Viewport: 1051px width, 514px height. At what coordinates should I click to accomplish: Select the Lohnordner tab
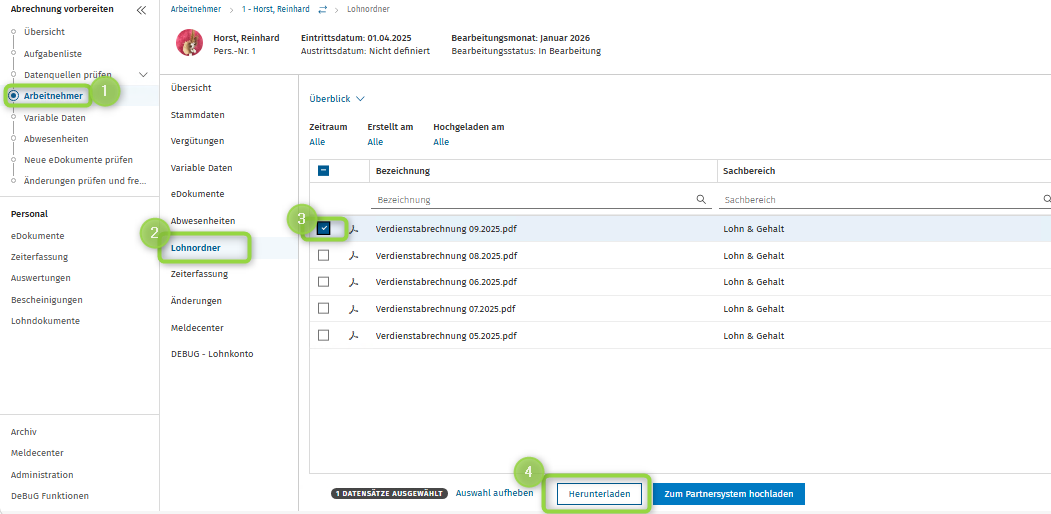click(196, 248)
